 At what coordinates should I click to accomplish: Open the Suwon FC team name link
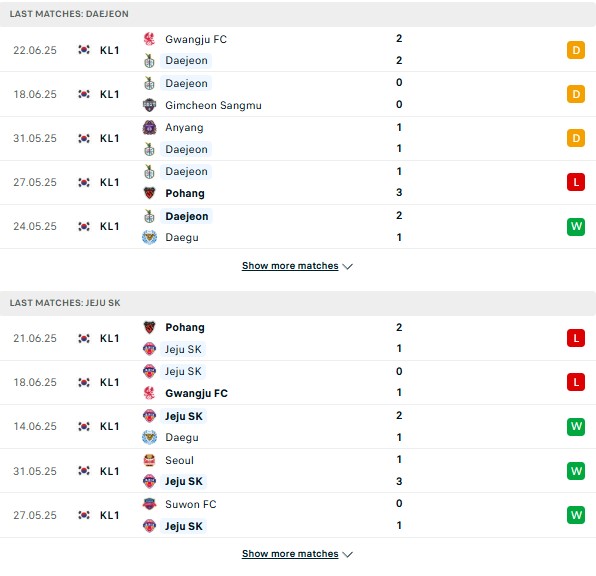191,504
